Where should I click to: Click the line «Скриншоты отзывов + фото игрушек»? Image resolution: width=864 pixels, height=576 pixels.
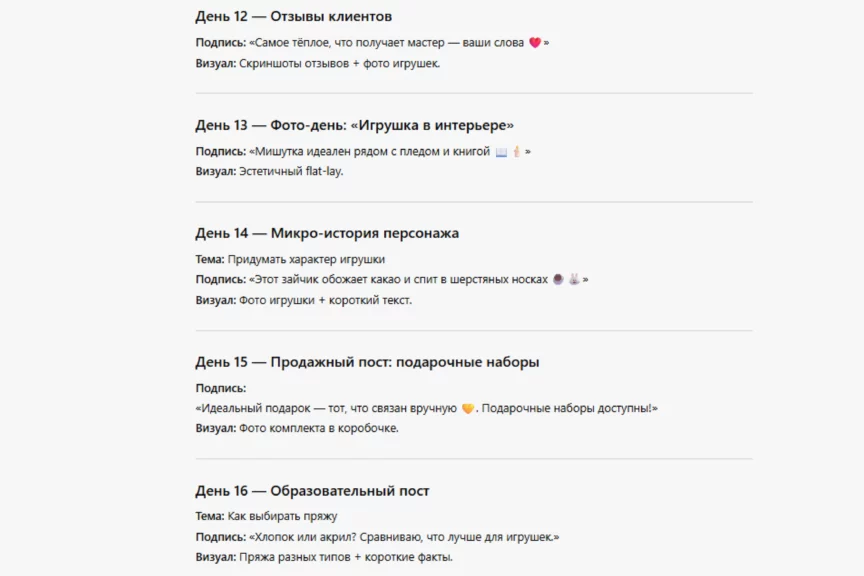[340, 63]
